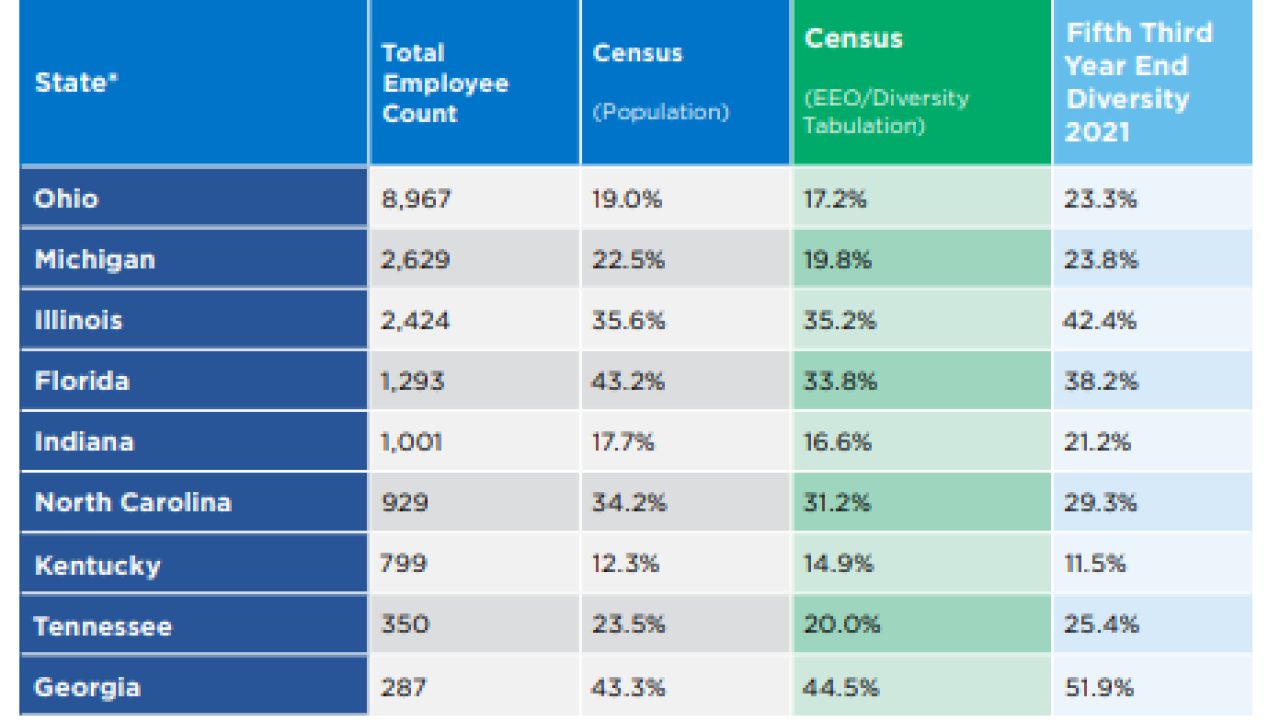
Task: Click Ohio's employee count 8,967
Action: (475, 198)
